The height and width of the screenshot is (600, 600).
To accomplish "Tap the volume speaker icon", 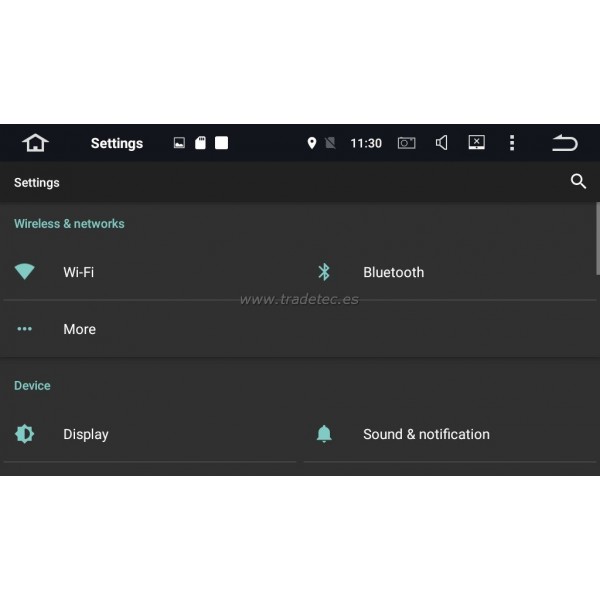I will (441, 143).
